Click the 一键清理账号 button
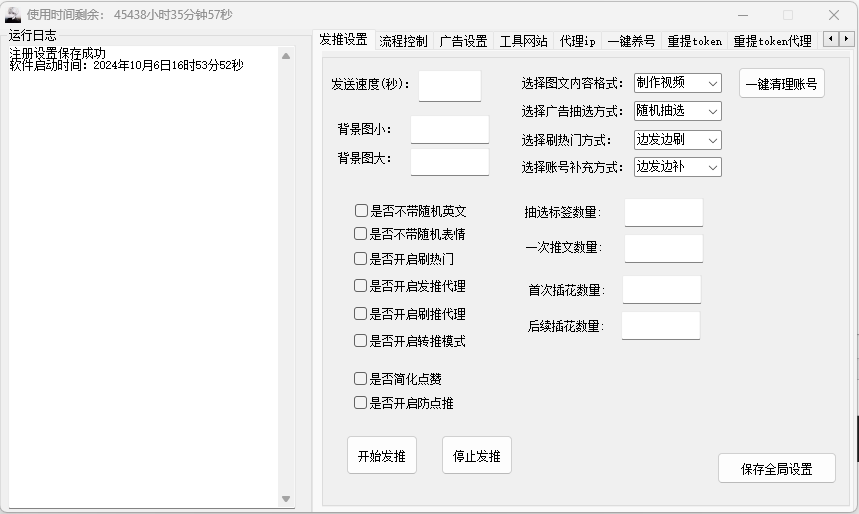 (x=781, y=84)
